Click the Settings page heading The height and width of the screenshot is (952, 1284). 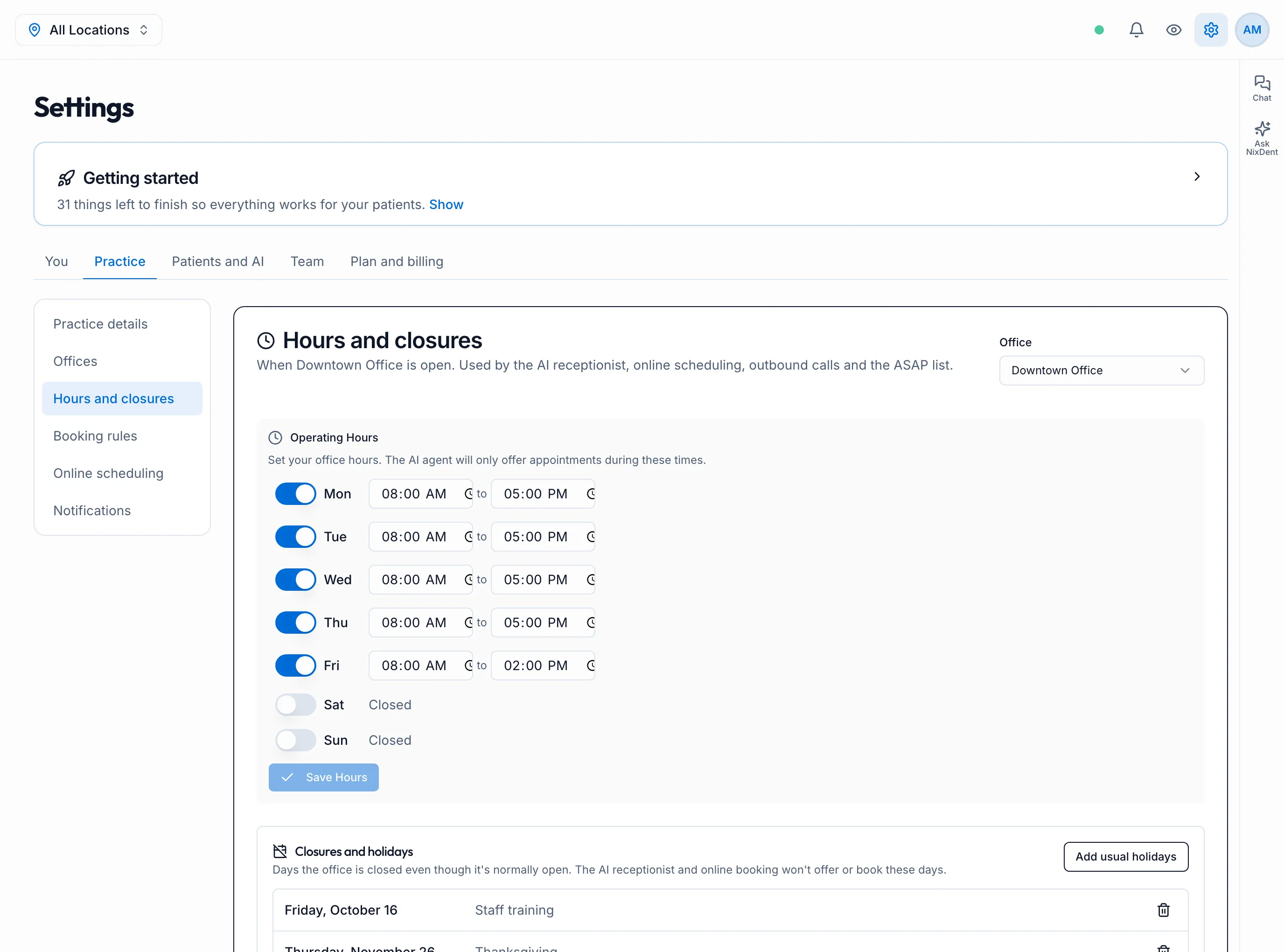tap(84, 108)
